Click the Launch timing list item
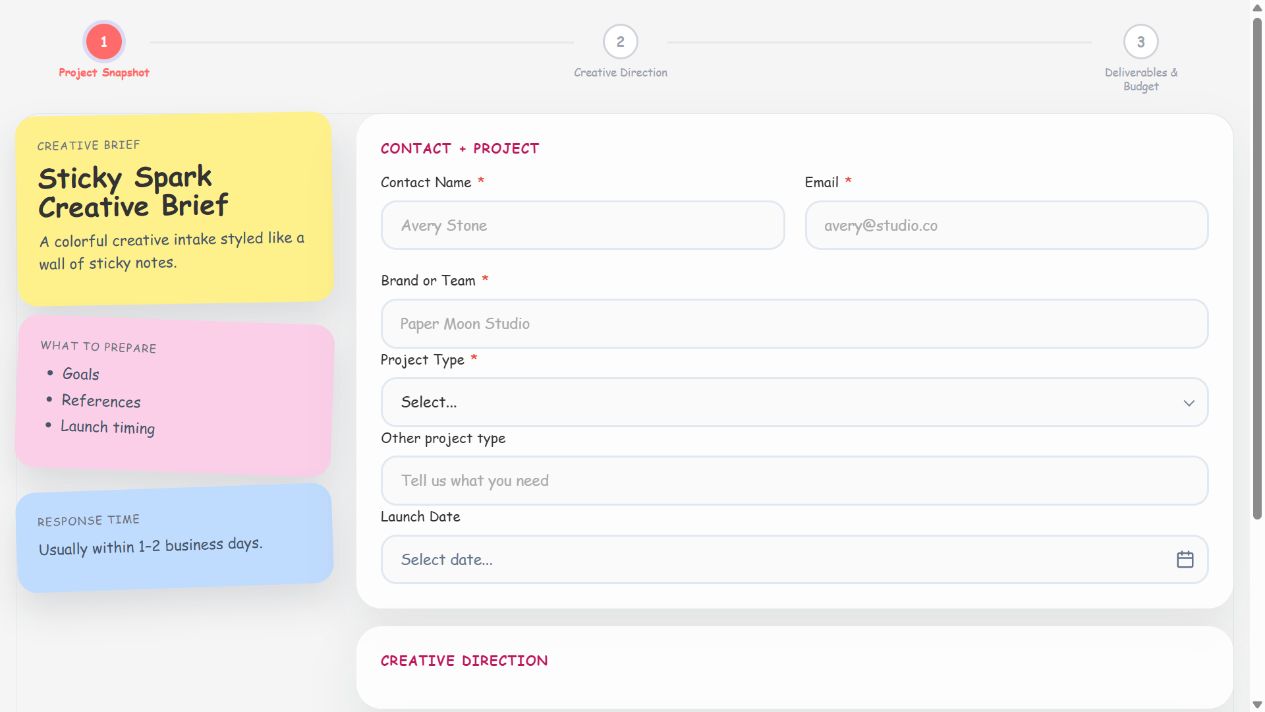 point(107,427)
